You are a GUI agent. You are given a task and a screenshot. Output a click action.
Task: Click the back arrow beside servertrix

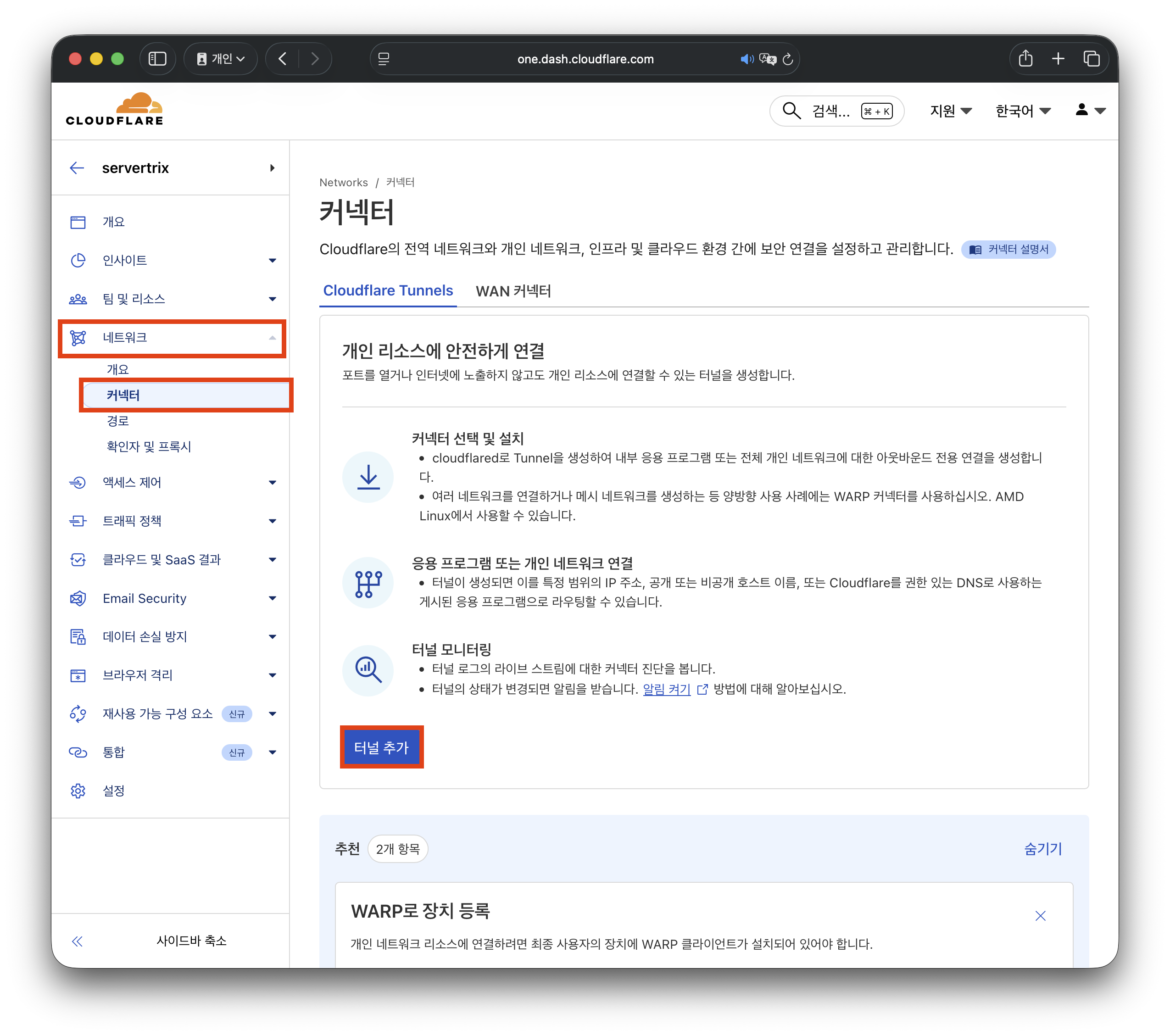(x=77, y=168)
